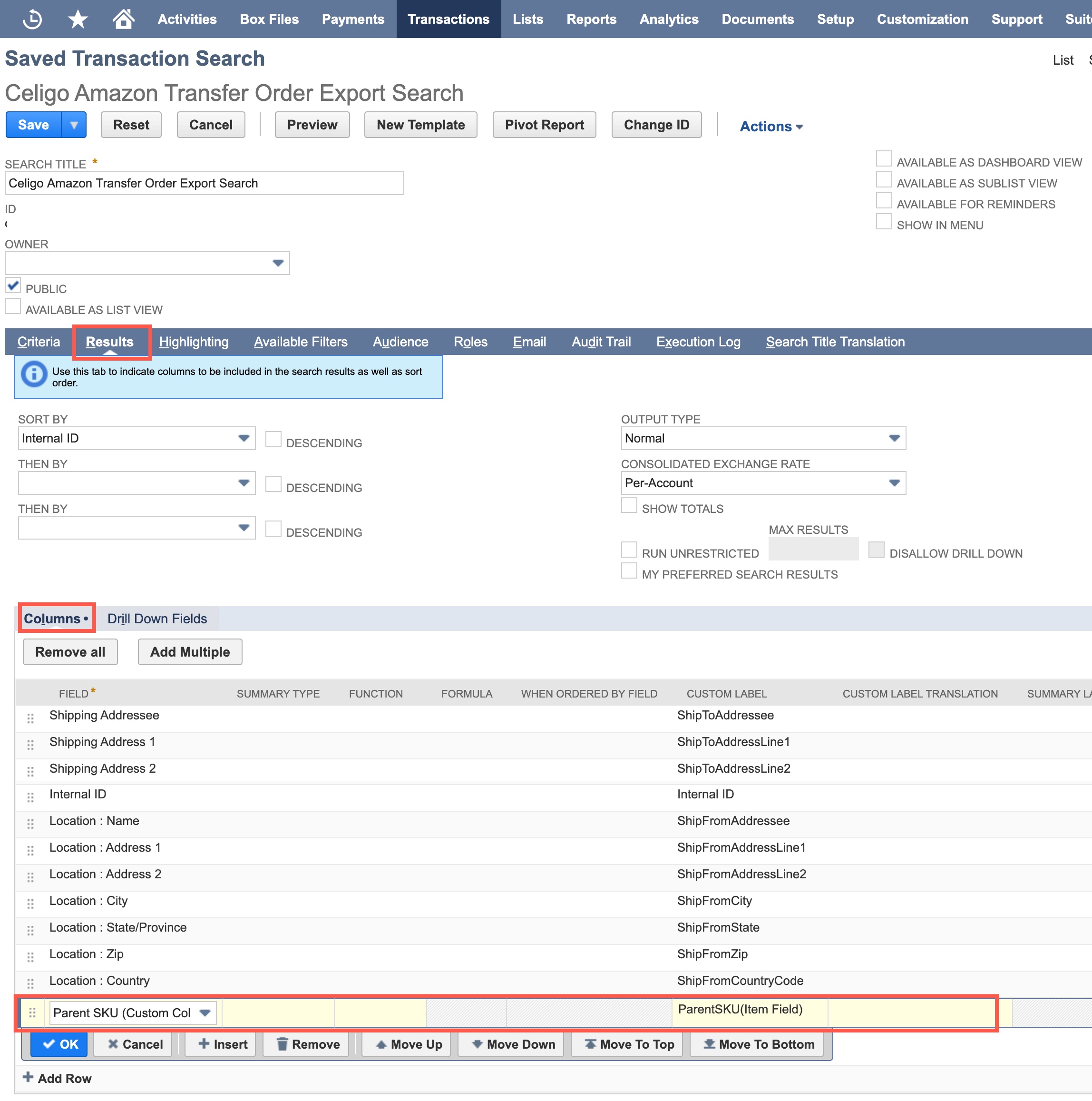The width and height of the screenshot is (1092, 1101).
Task: Click the Add Multiple button
Action: 190,652
